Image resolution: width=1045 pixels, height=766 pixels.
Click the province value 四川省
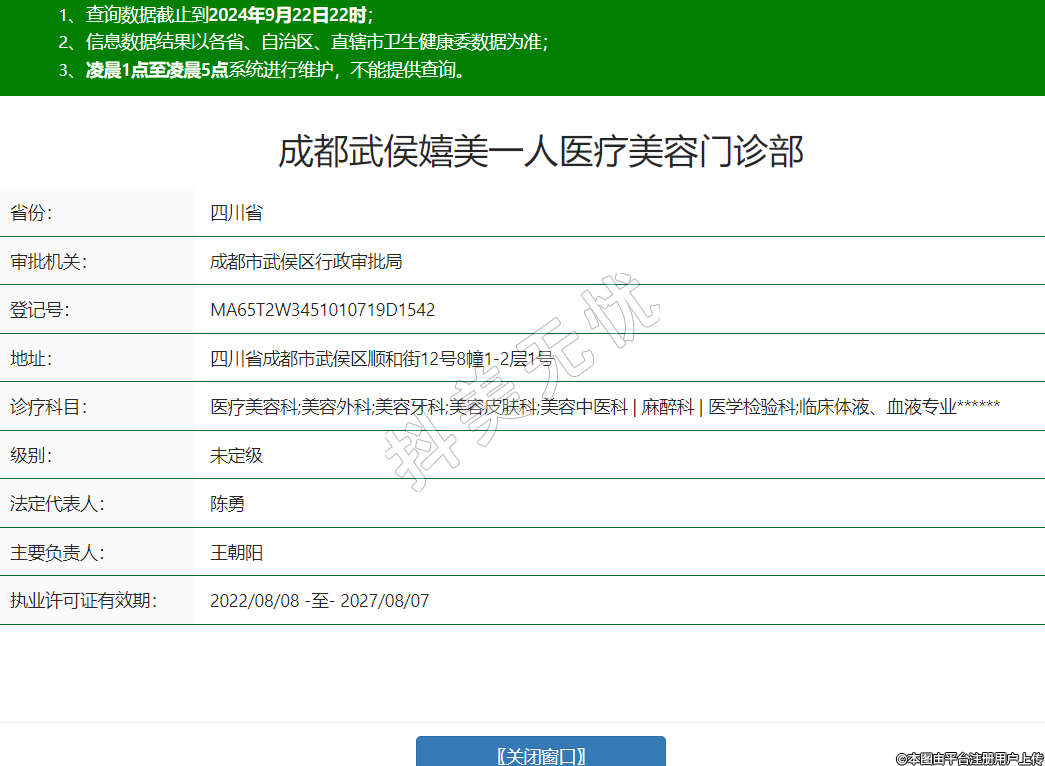click(236, 213)
